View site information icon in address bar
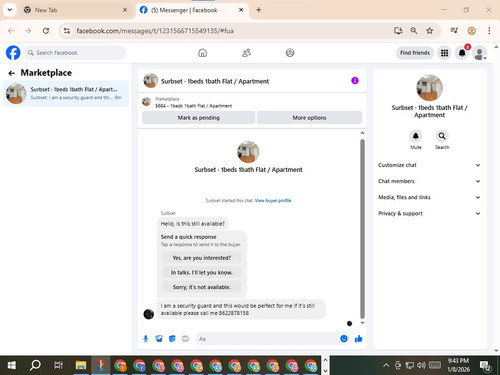 click(x=67, y=31)
